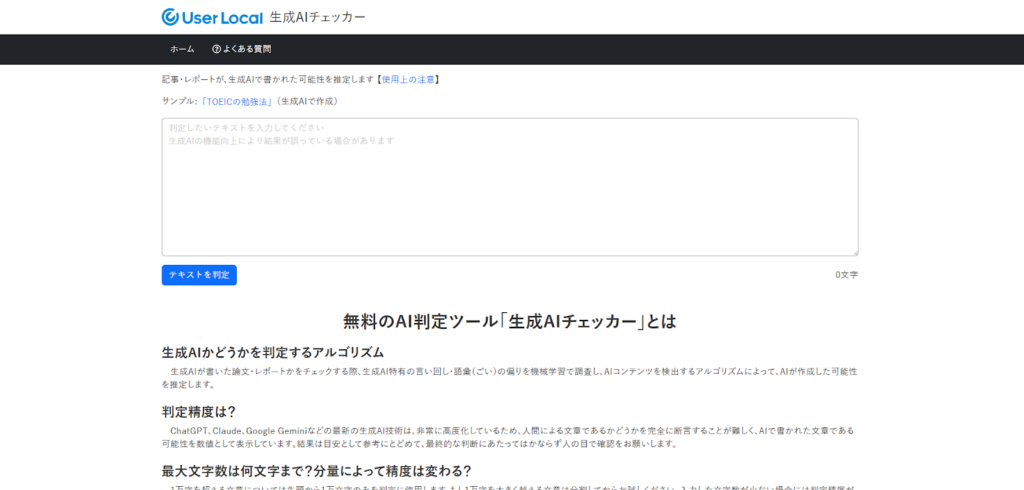Select the 生成AIかどうかを判定するアルゴリズム heading
1024x490 pixels.
pyautogui.click(x=273, y=352)
